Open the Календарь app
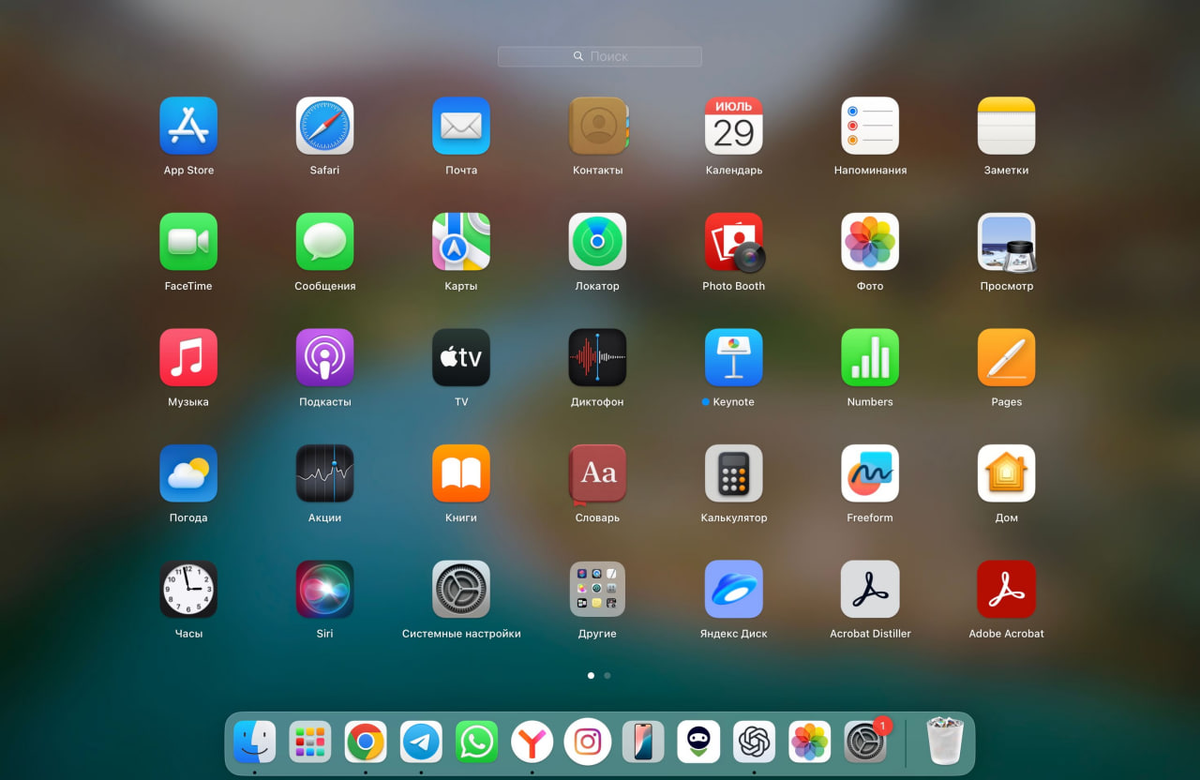Image resolution: width=1200 pixels, height=780 pixels. [x=734, y=126]
